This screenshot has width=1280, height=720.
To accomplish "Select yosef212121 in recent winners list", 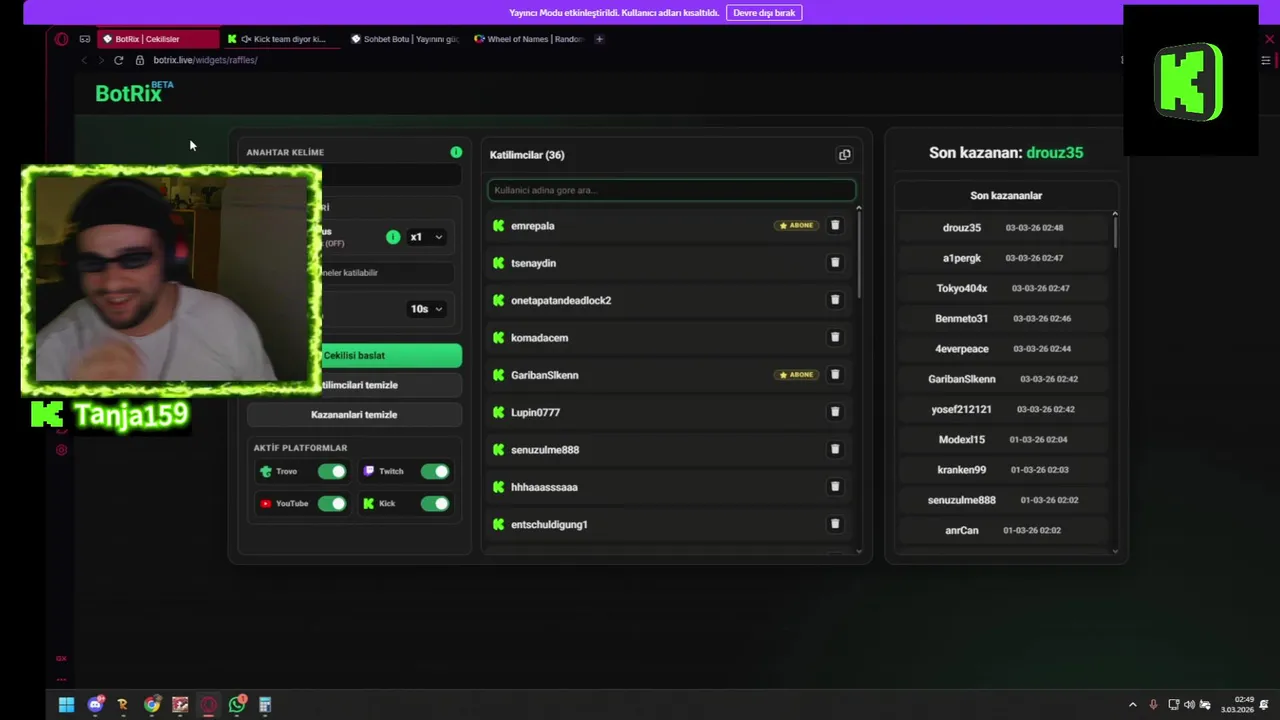I will [x=1003, y=409].
